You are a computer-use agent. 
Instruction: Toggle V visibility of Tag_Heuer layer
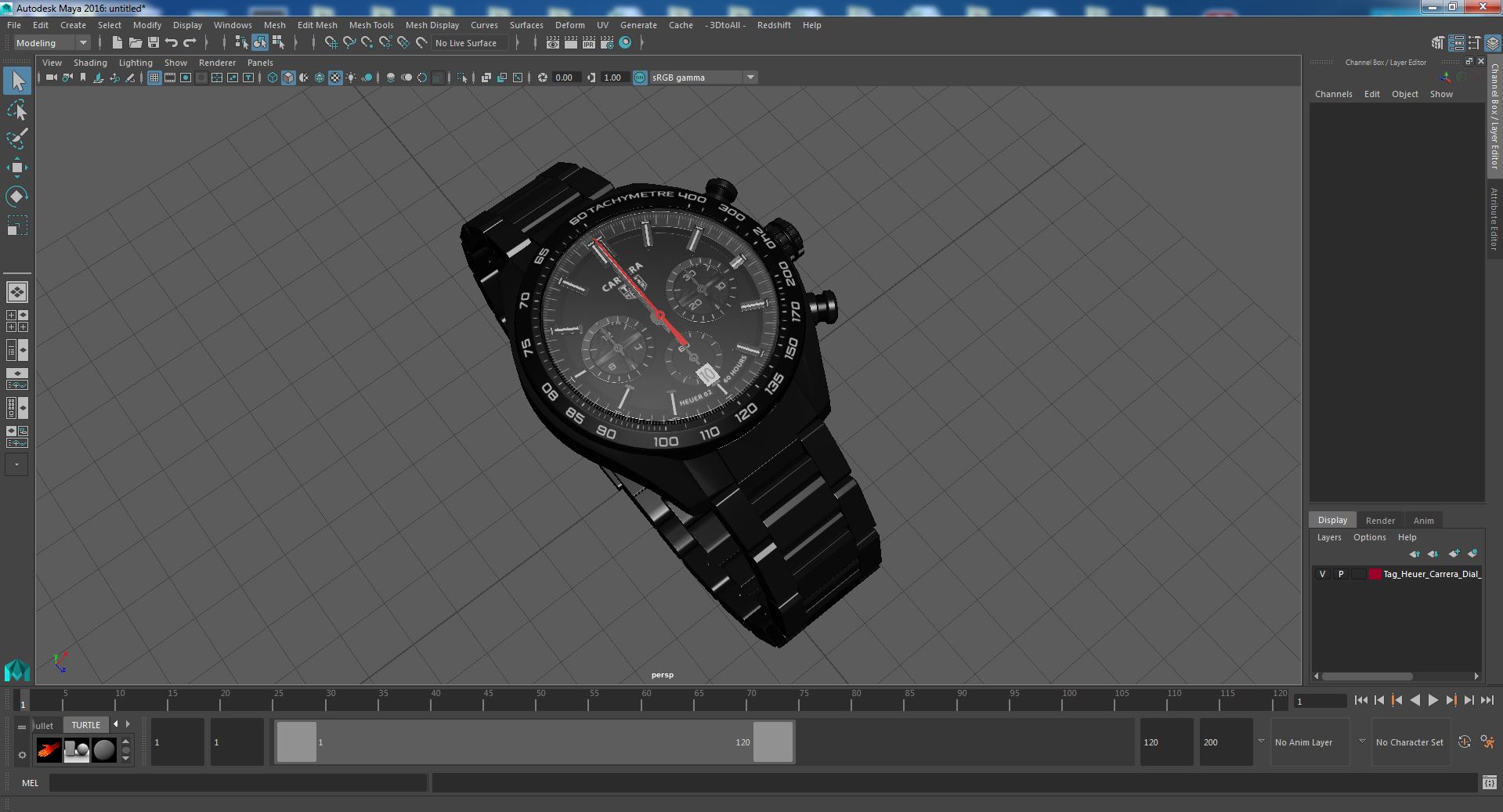click(x=1323, y=574)
